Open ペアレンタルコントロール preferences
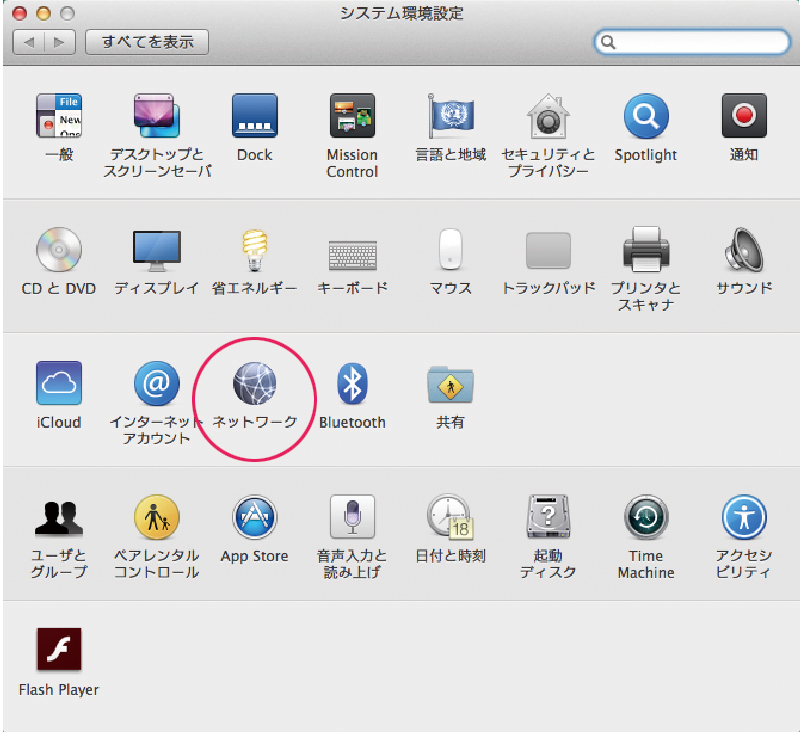Image resolution: width=802 pixels, height=733 pixels. pos(157,517)
